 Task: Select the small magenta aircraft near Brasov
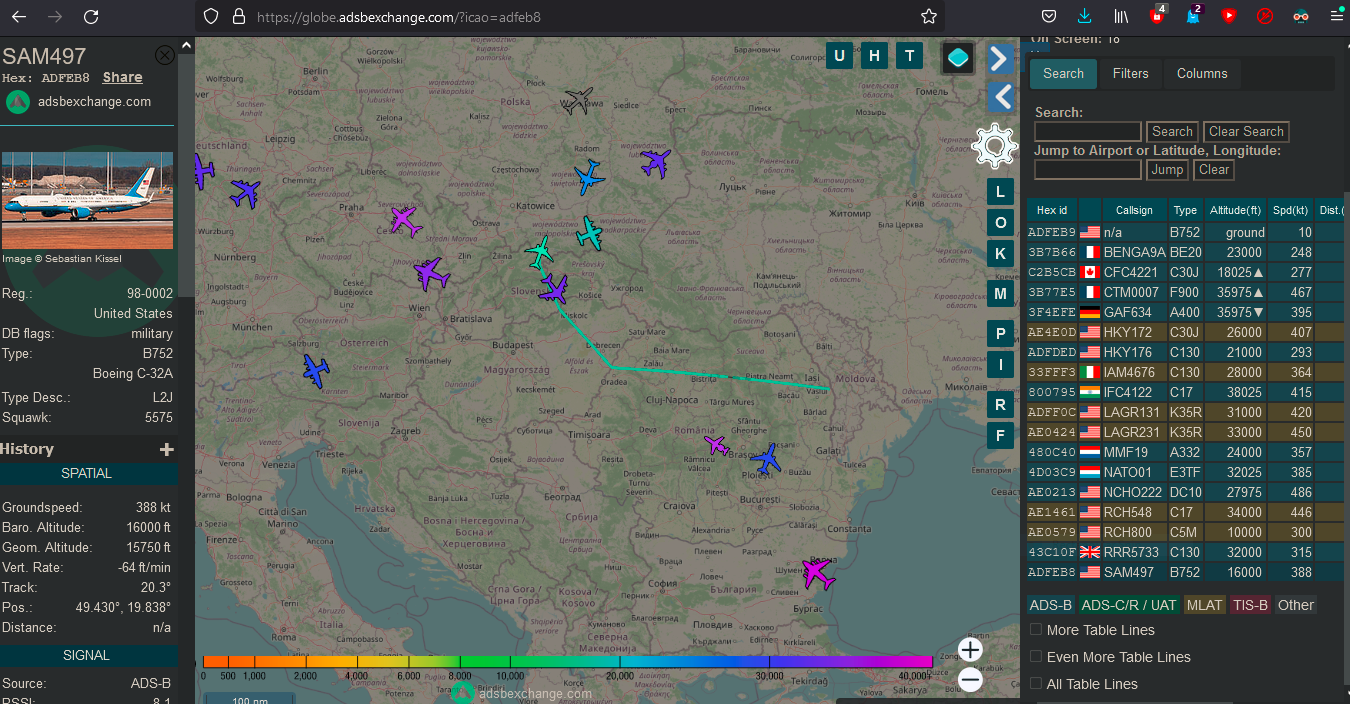(x=716, y=444)
